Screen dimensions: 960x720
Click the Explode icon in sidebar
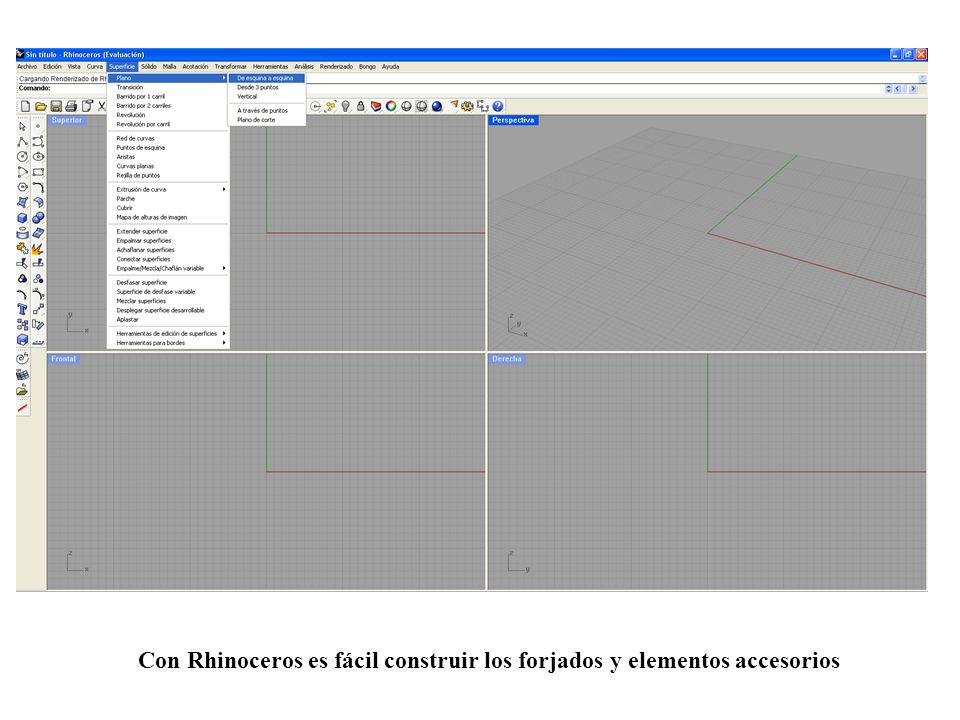pyautogui.click(x=38, y=249)
